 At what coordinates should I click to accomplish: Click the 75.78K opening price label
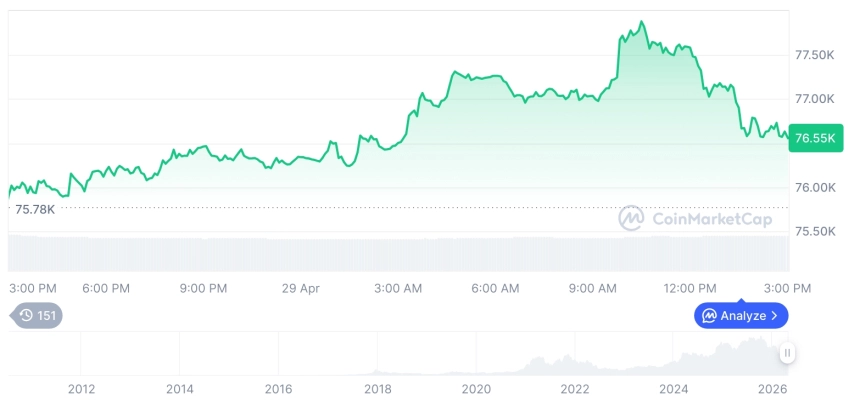click(35, 209)
